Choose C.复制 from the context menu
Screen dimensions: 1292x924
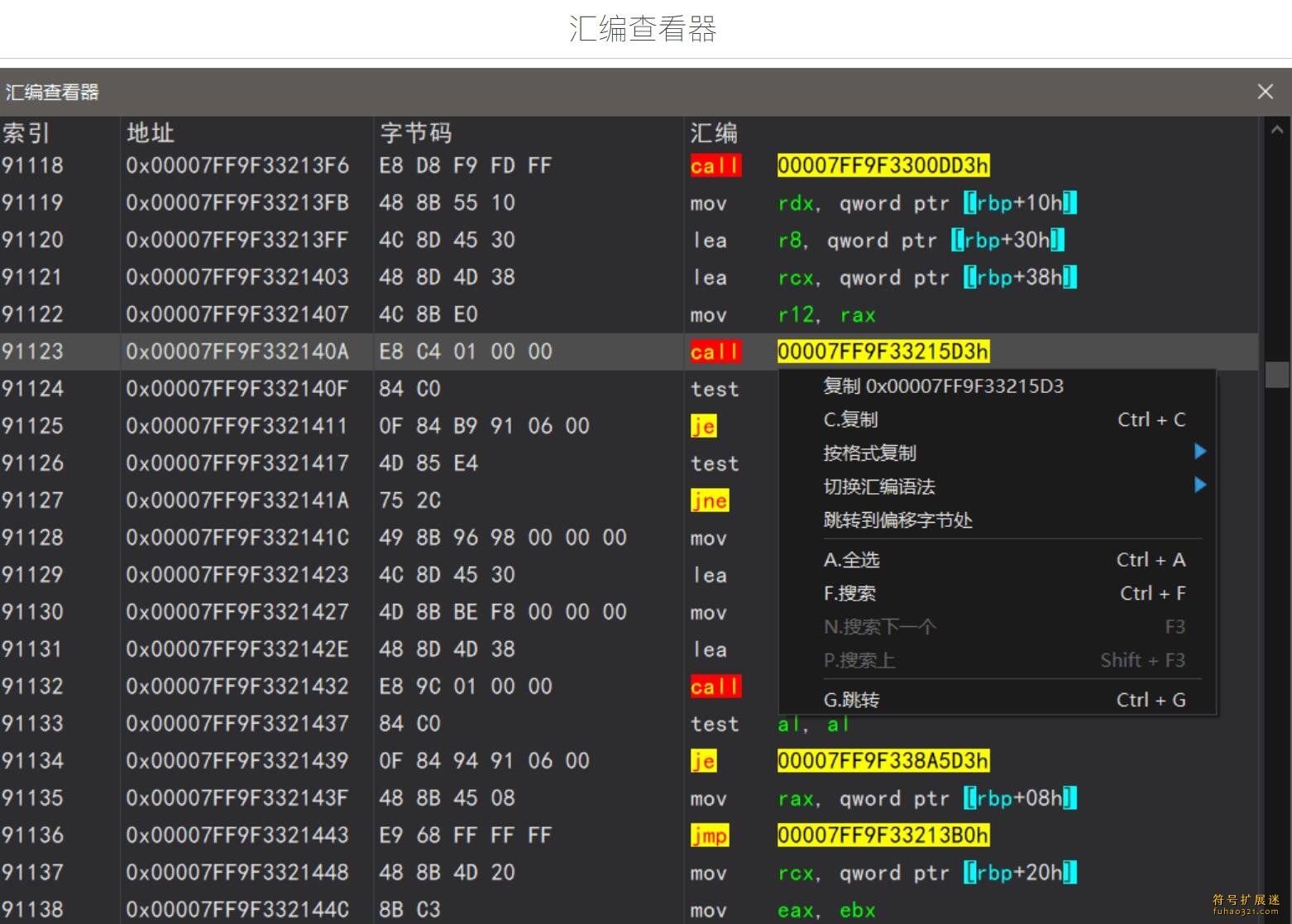click(851, 420)
